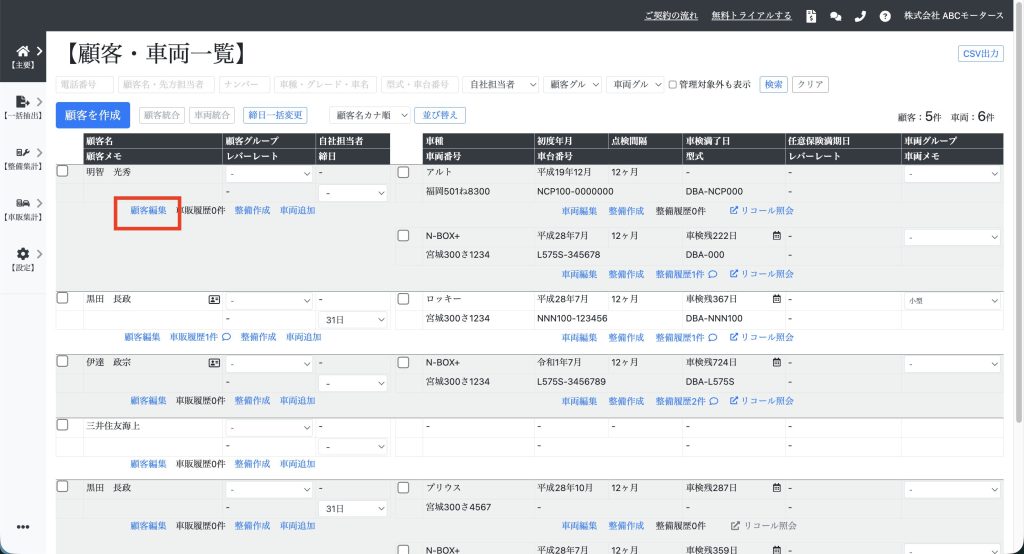Open the chat bubbles icon in header

[x=836, y=16]
